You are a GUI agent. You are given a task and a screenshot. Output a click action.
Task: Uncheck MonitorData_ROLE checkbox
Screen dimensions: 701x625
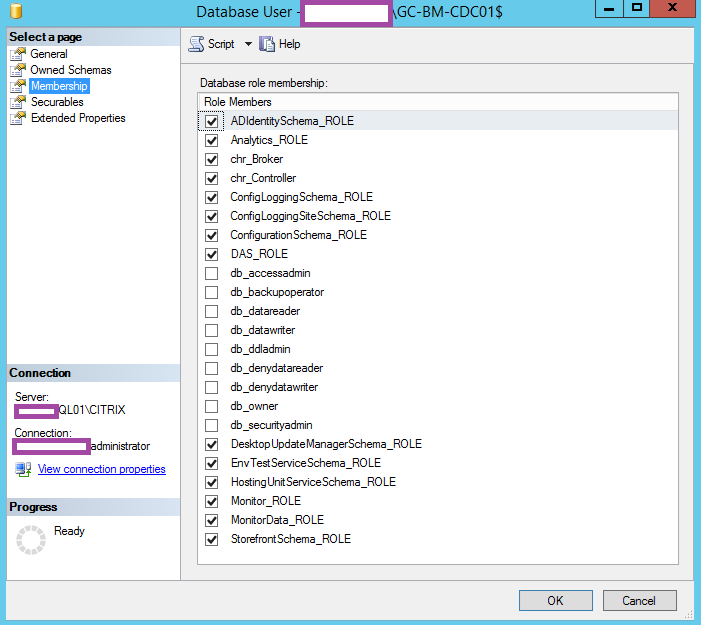click(211, 520)
